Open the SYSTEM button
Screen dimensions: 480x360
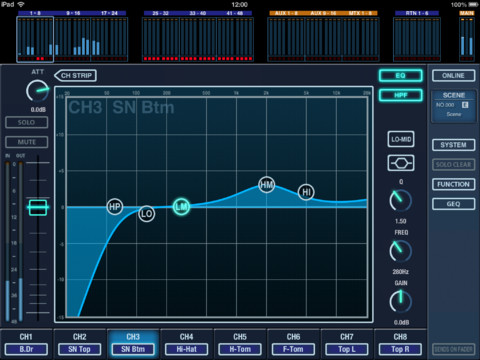tap(453, 145)
